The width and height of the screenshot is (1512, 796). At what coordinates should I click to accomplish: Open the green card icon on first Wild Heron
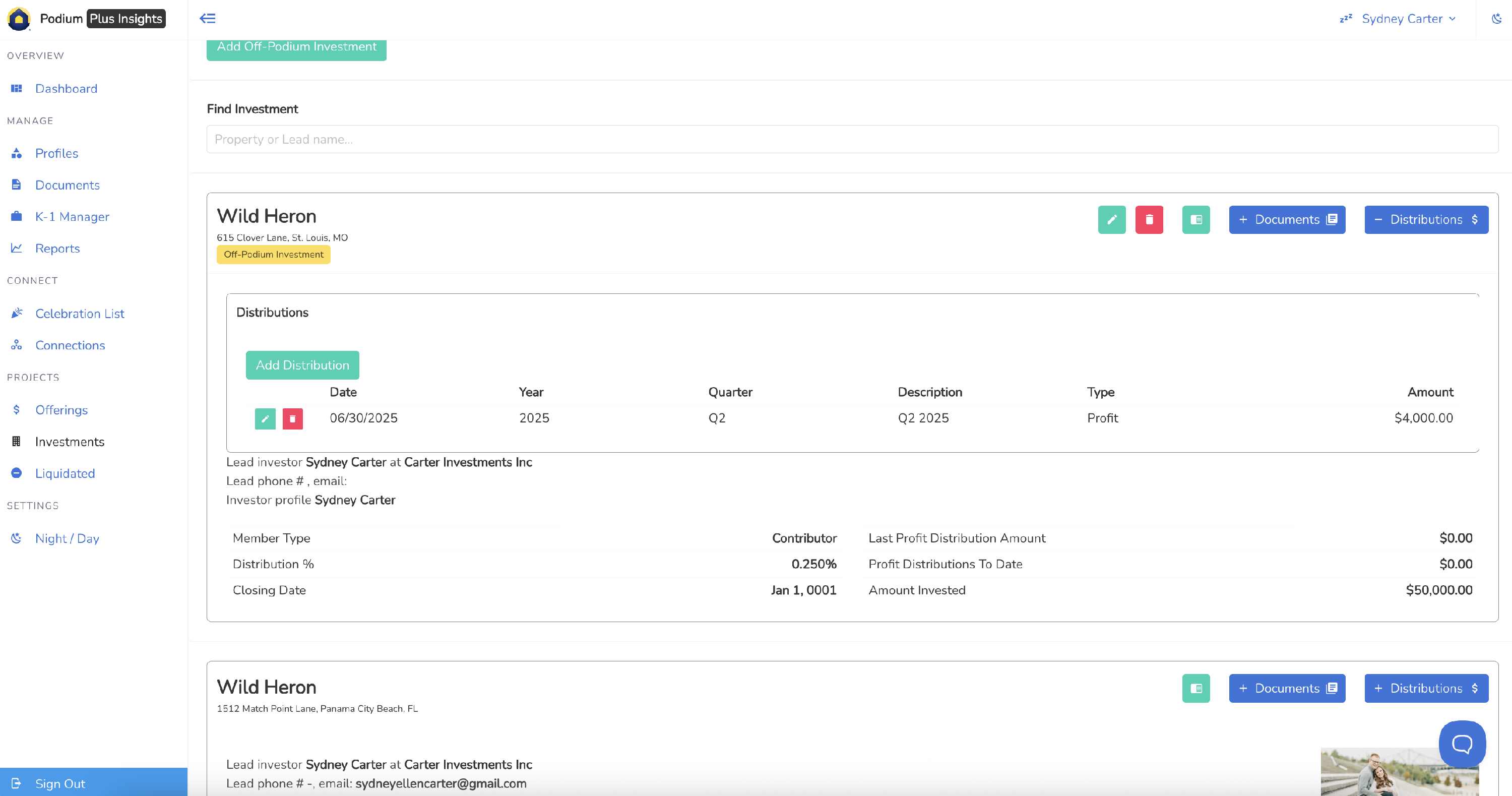tap(1195, 220)
